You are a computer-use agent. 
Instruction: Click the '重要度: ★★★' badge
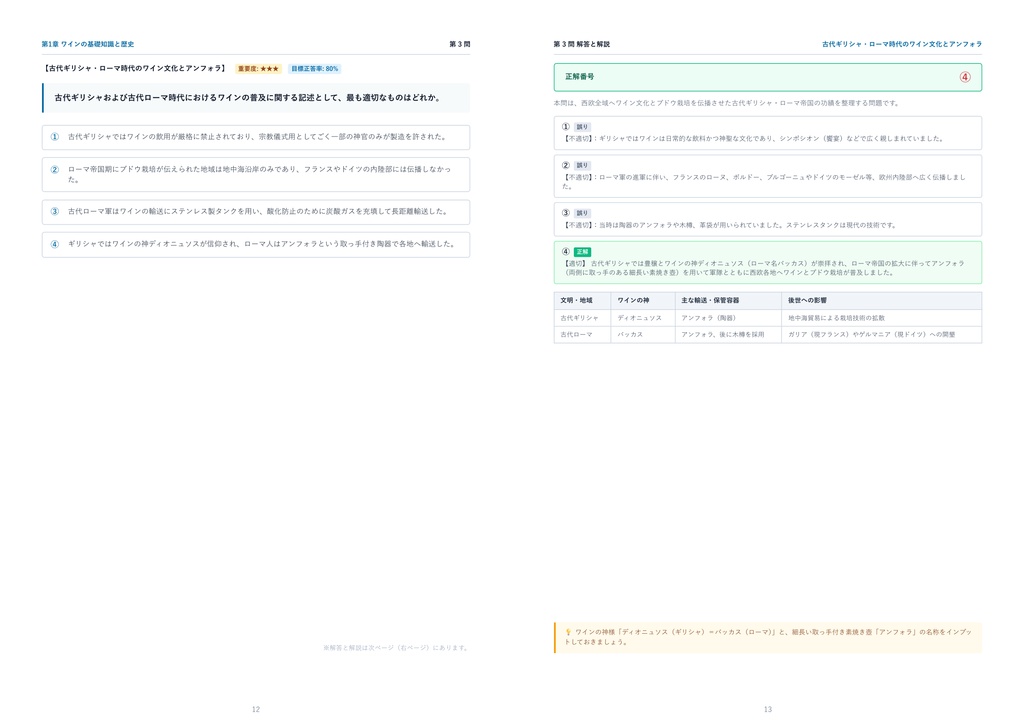click(x=258, y=69)
